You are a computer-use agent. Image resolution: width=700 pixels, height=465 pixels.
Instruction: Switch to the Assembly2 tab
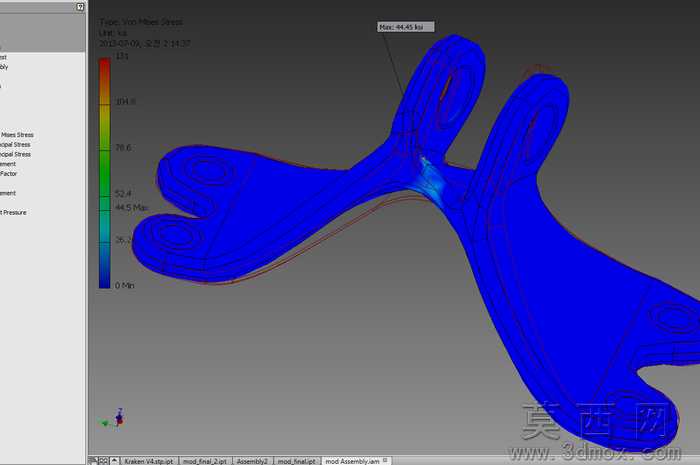(x=252, y=461)
